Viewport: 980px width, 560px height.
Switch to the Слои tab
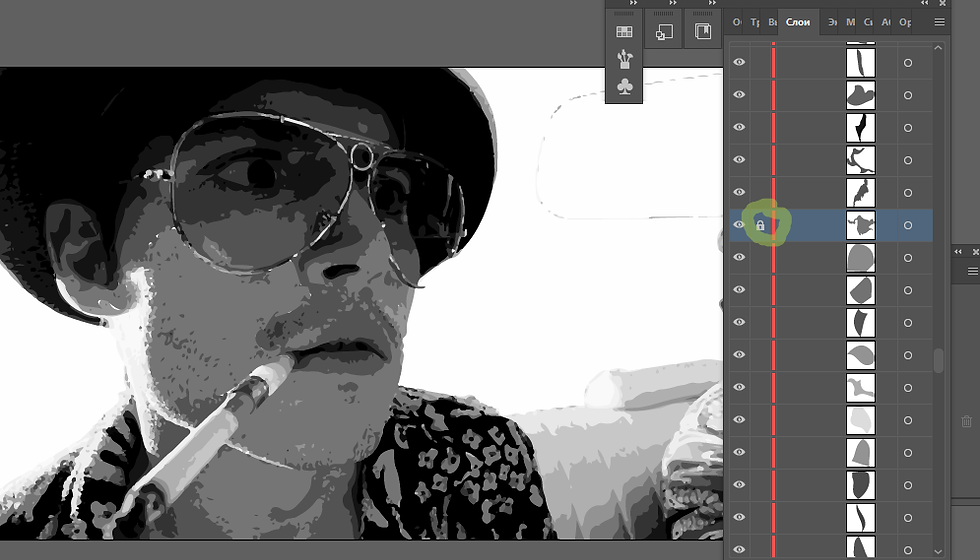pos(798,22)
